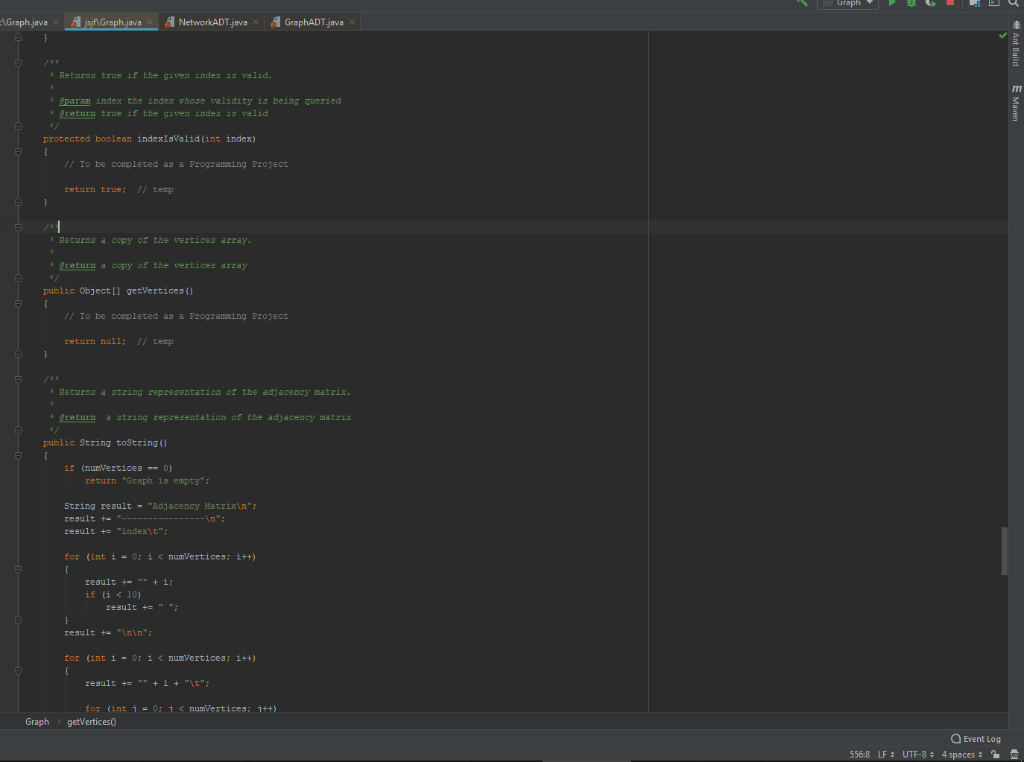Debug the Graph configuration using bug icon
The width and height of the screenshot is (1024, 762).
[912, 4]
